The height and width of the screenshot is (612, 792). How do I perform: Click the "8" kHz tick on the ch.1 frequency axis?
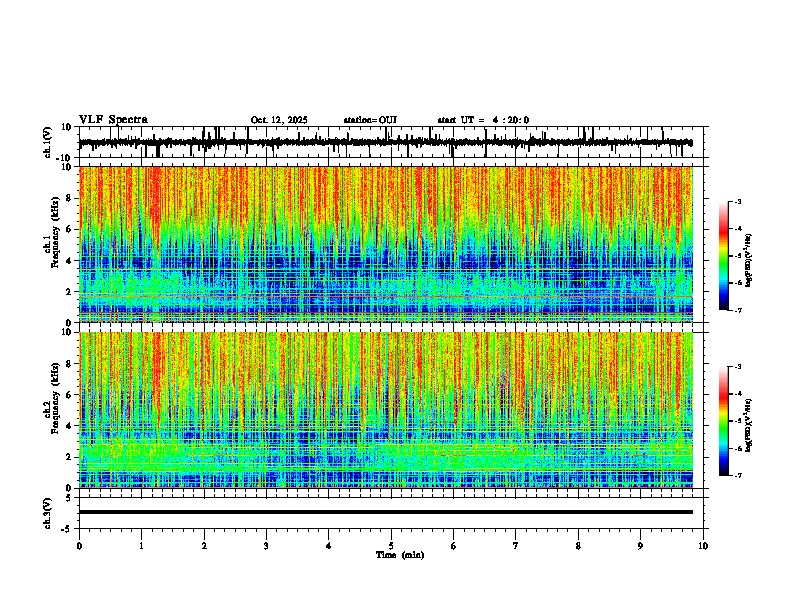pyautogui.click(x=69, y=198)
